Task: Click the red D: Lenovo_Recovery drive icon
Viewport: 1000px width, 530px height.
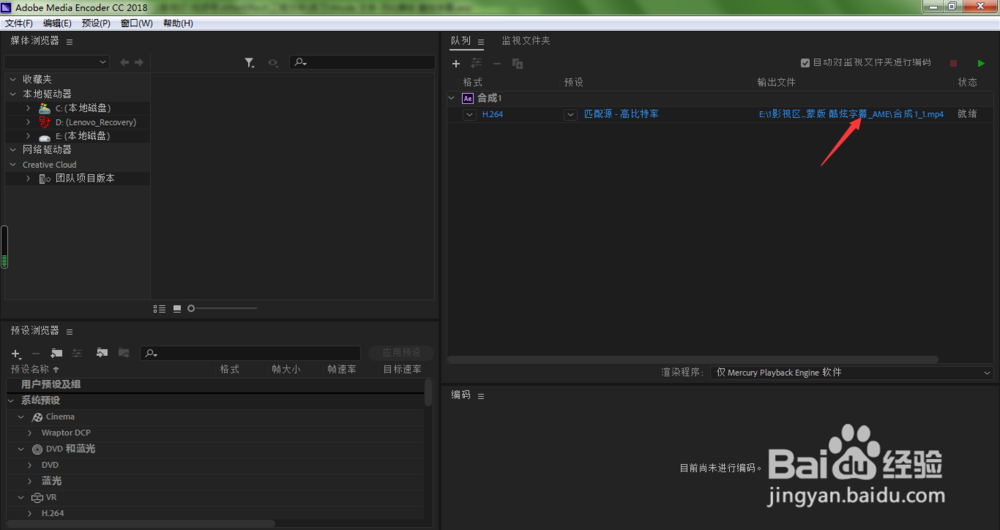Action: (x=44, y=122)
